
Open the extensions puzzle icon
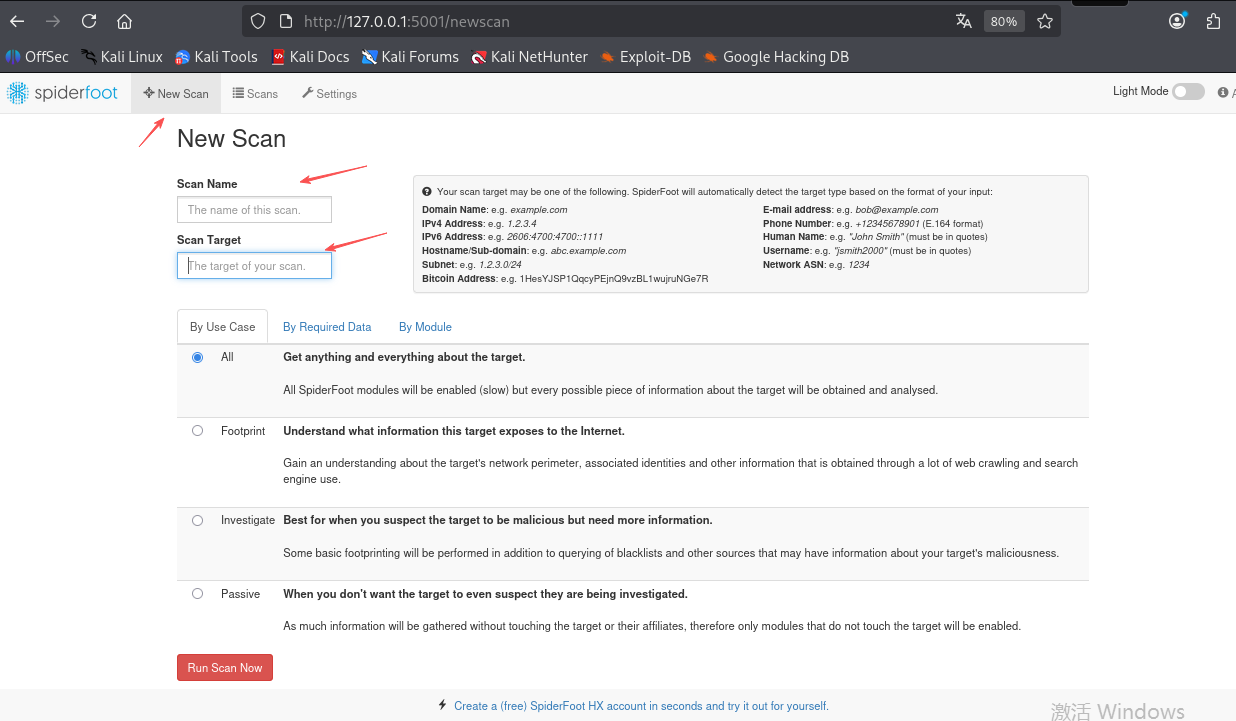click(x=1214, y=21)
